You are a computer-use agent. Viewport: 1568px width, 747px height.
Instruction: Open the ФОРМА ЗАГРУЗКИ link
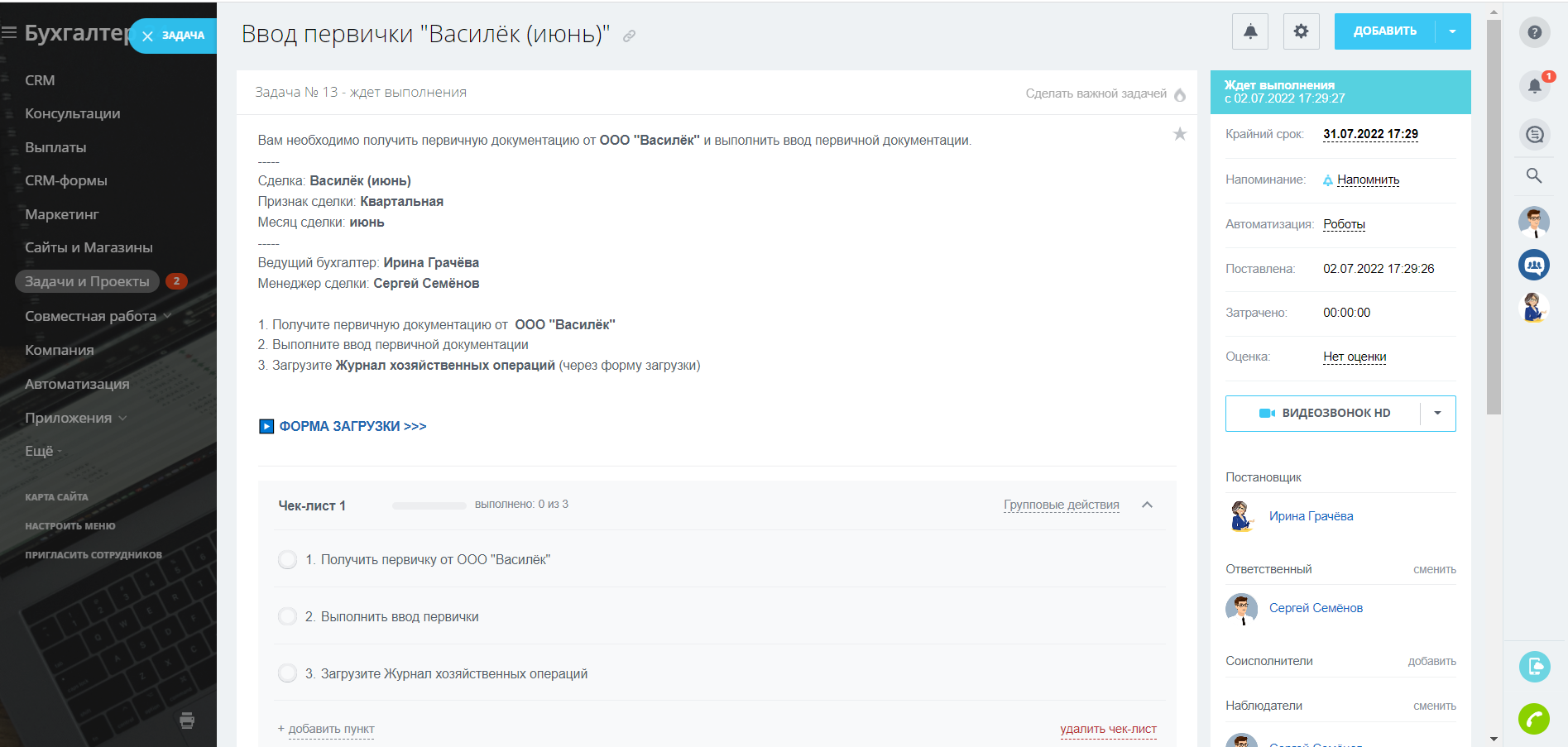(x=352, y=427)
